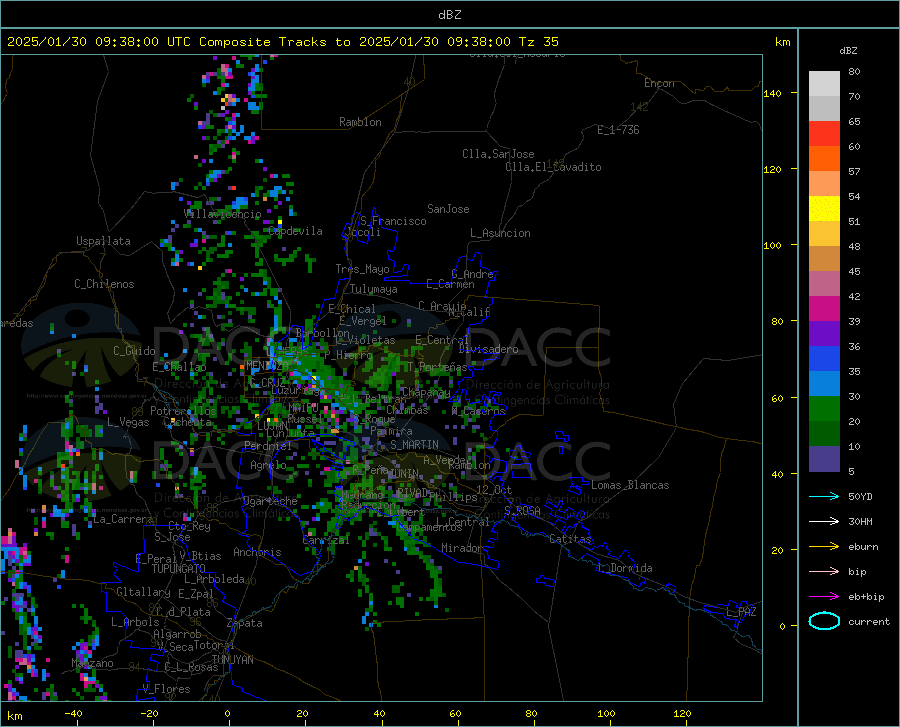Pick the 39 dBZ purple legend swatch
Image resolution: width=900 pixels, height=727 pixels.
click(824, 333)
